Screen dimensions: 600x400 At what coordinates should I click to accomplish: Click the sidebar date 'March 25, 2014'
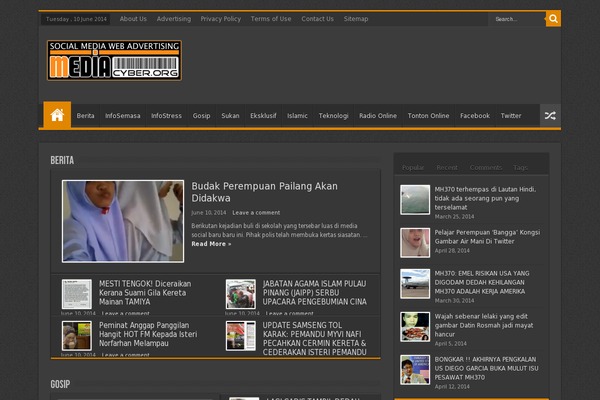coord(454,217)
